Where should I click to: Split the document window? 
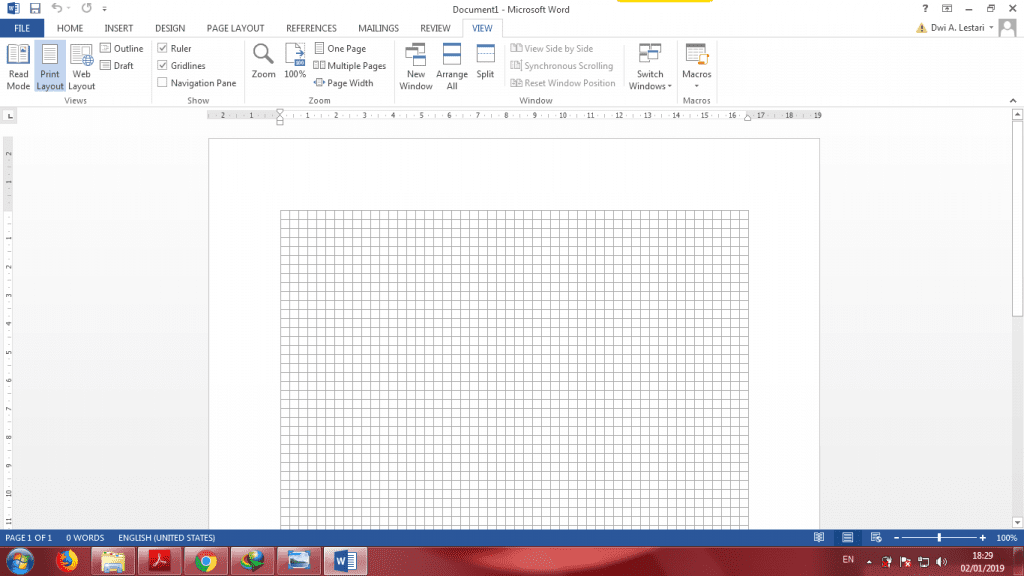[485, 61]
